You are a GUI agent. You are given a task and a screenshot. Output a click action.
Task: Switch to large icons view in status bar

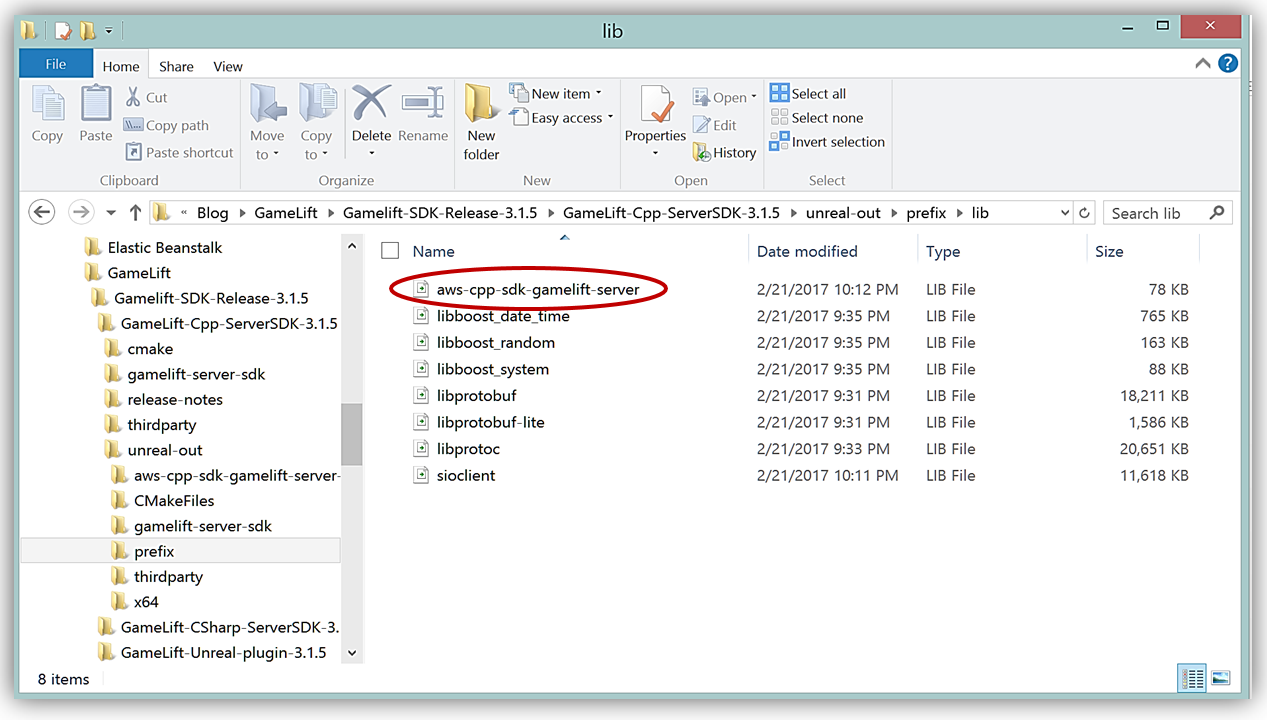[1220, 679]
